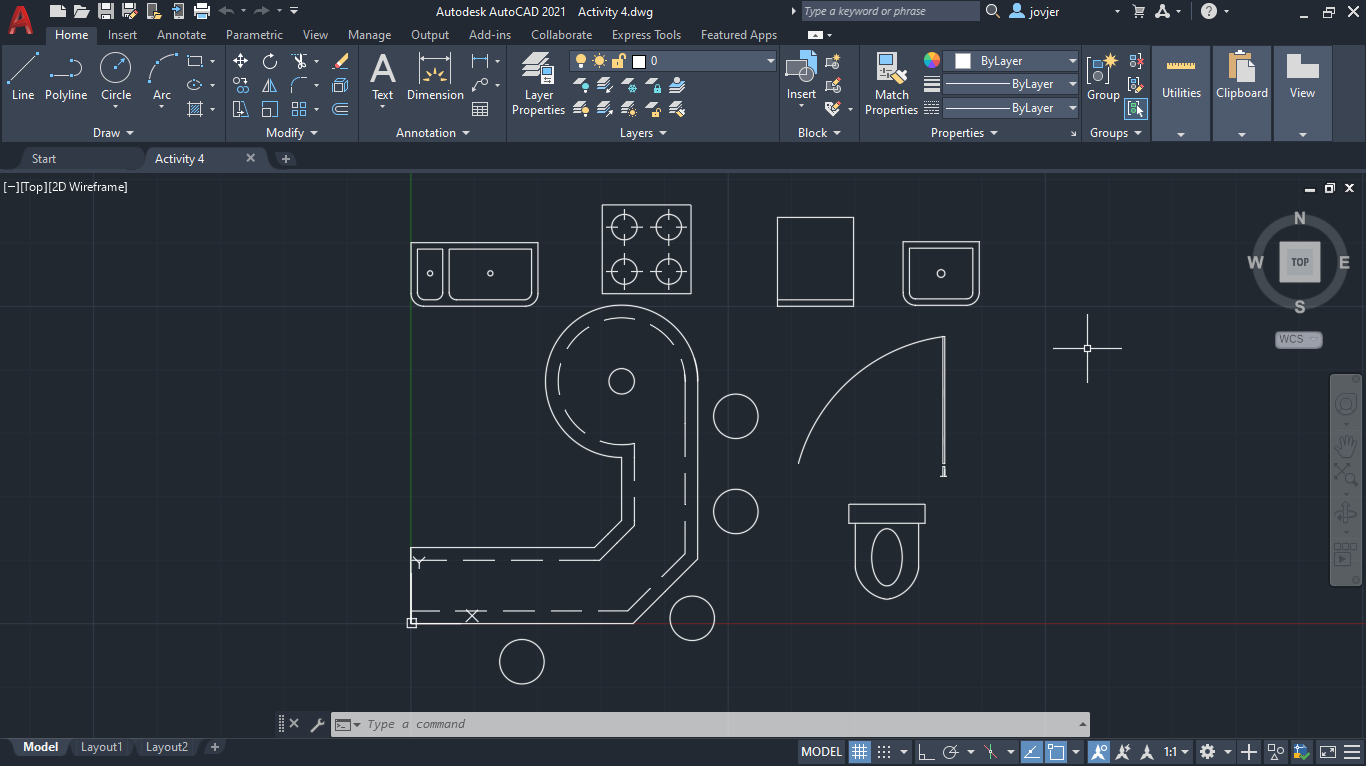
Task: Toggle Ortho mode in status bar
Action: tap(926, 751)
